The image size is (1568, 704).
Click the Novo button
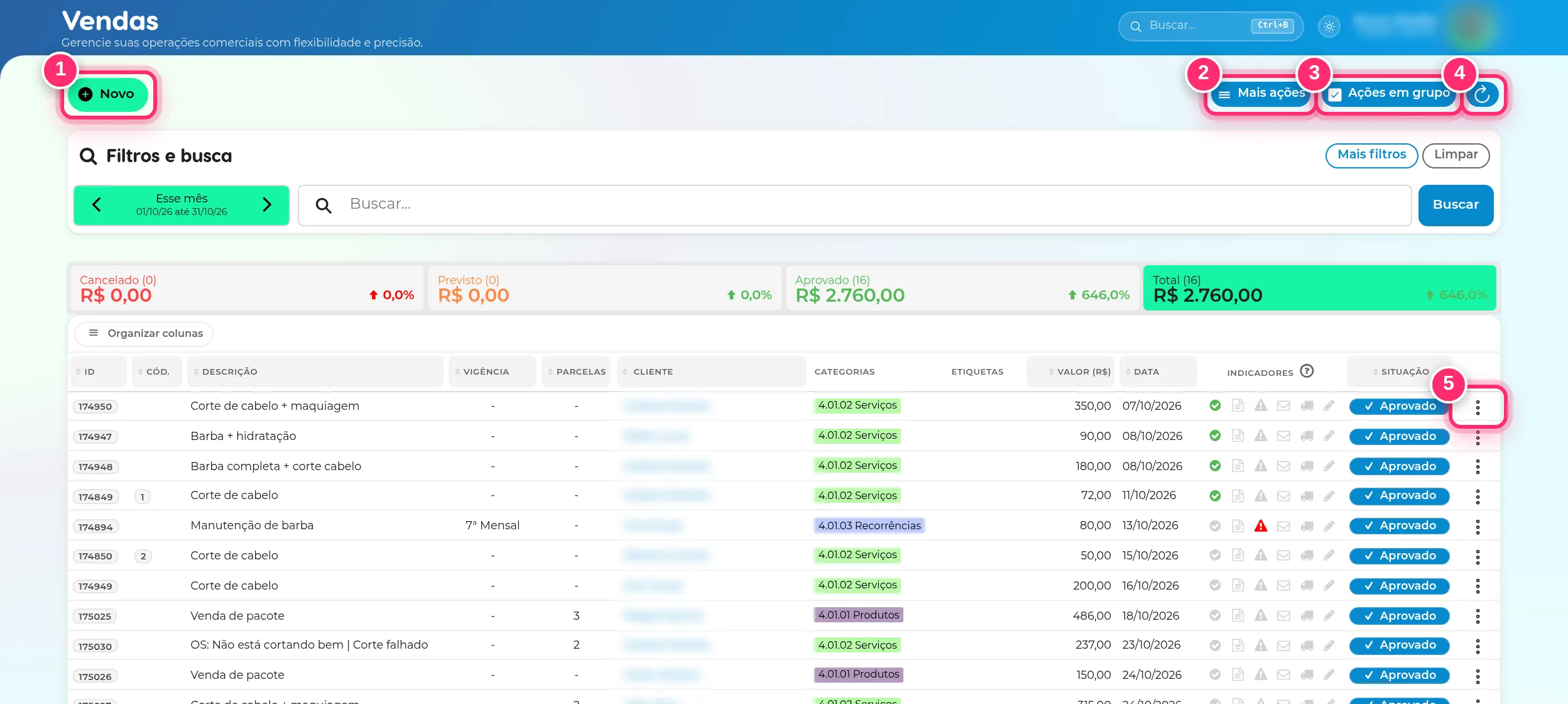107,94
